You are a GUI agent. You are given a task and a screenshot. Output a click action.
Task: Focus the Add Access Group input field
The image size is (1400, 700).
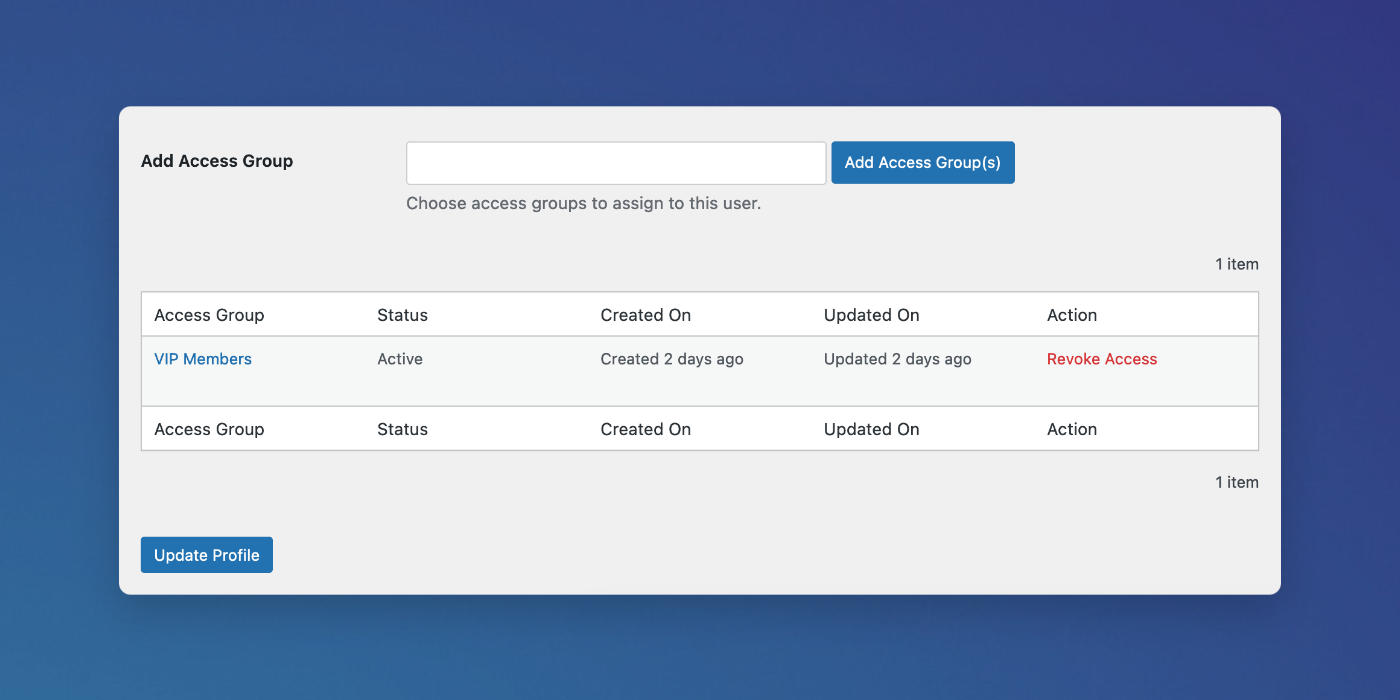click(x=616, y=163)
